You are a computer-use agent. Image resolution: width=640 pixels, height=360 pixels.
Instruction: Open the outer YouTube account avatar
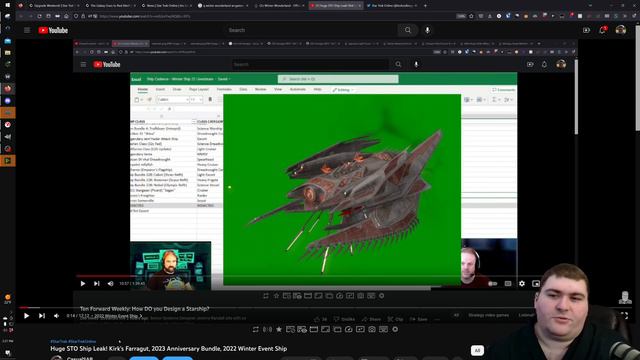[620, 30]
